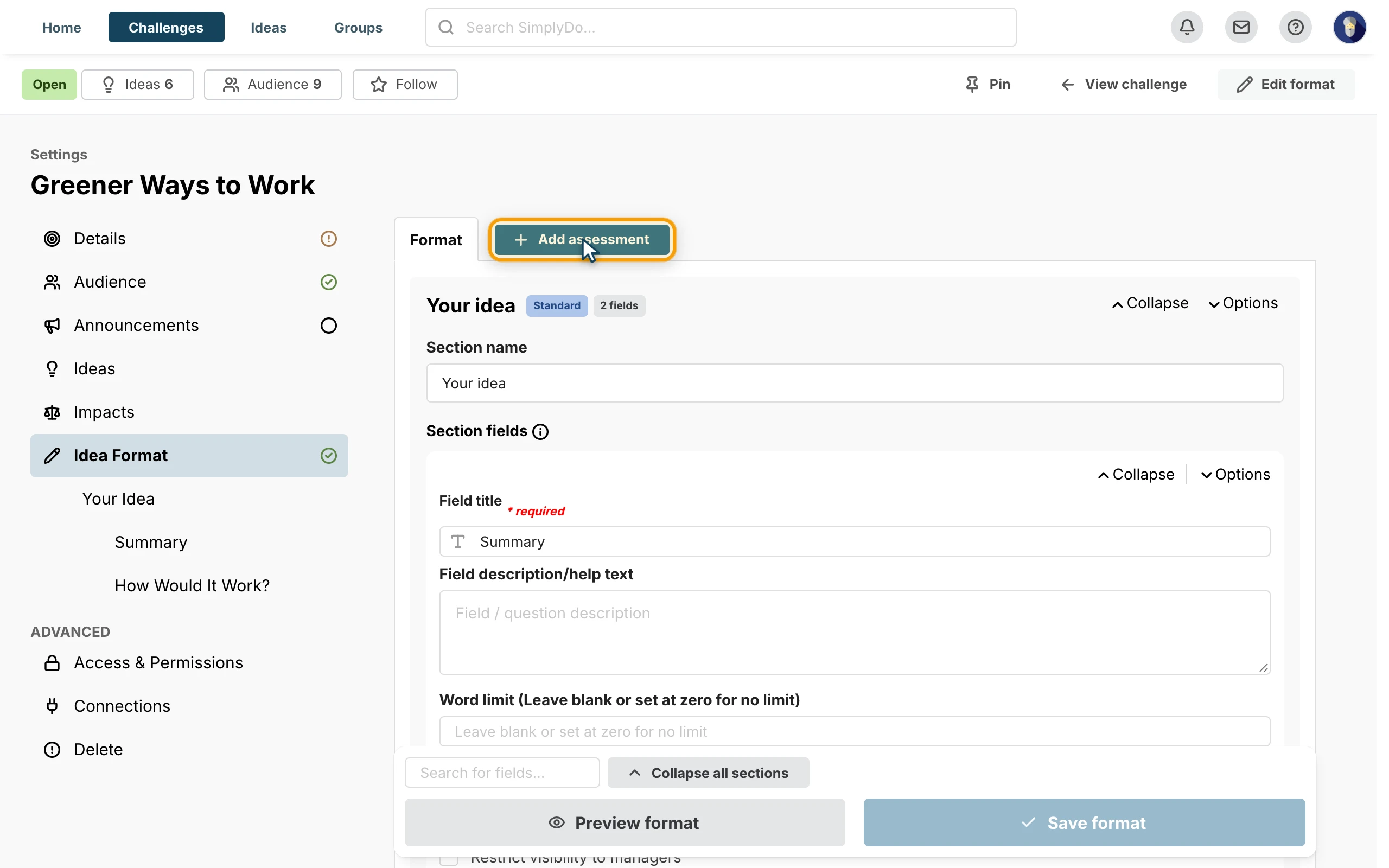Go back via View challenge
This screenshot has width=1389, height=868.
point(1123,85)
